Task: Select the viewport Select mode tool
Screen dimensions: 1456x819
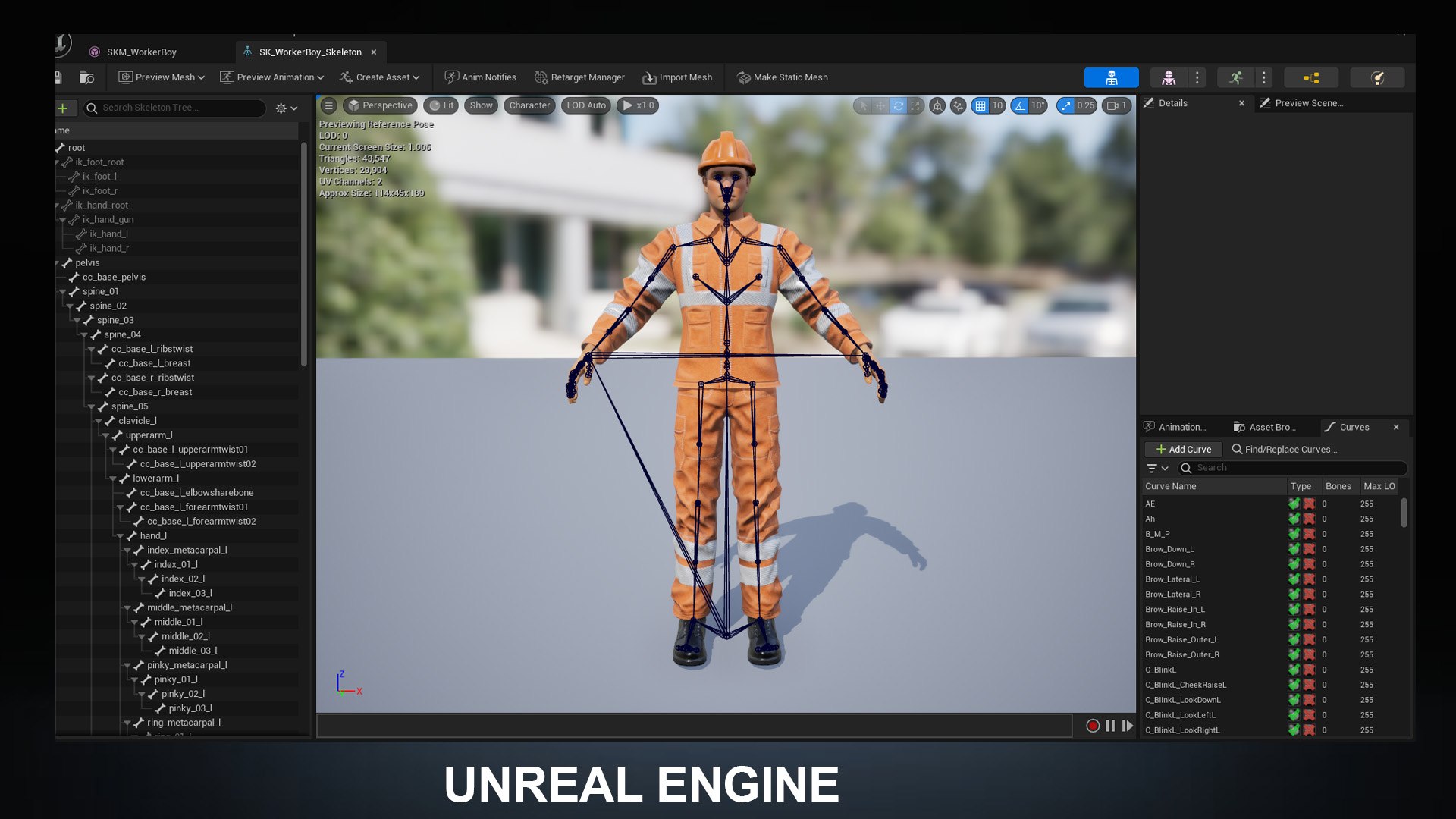Action: pyautogui.click(x=862, y=105)
